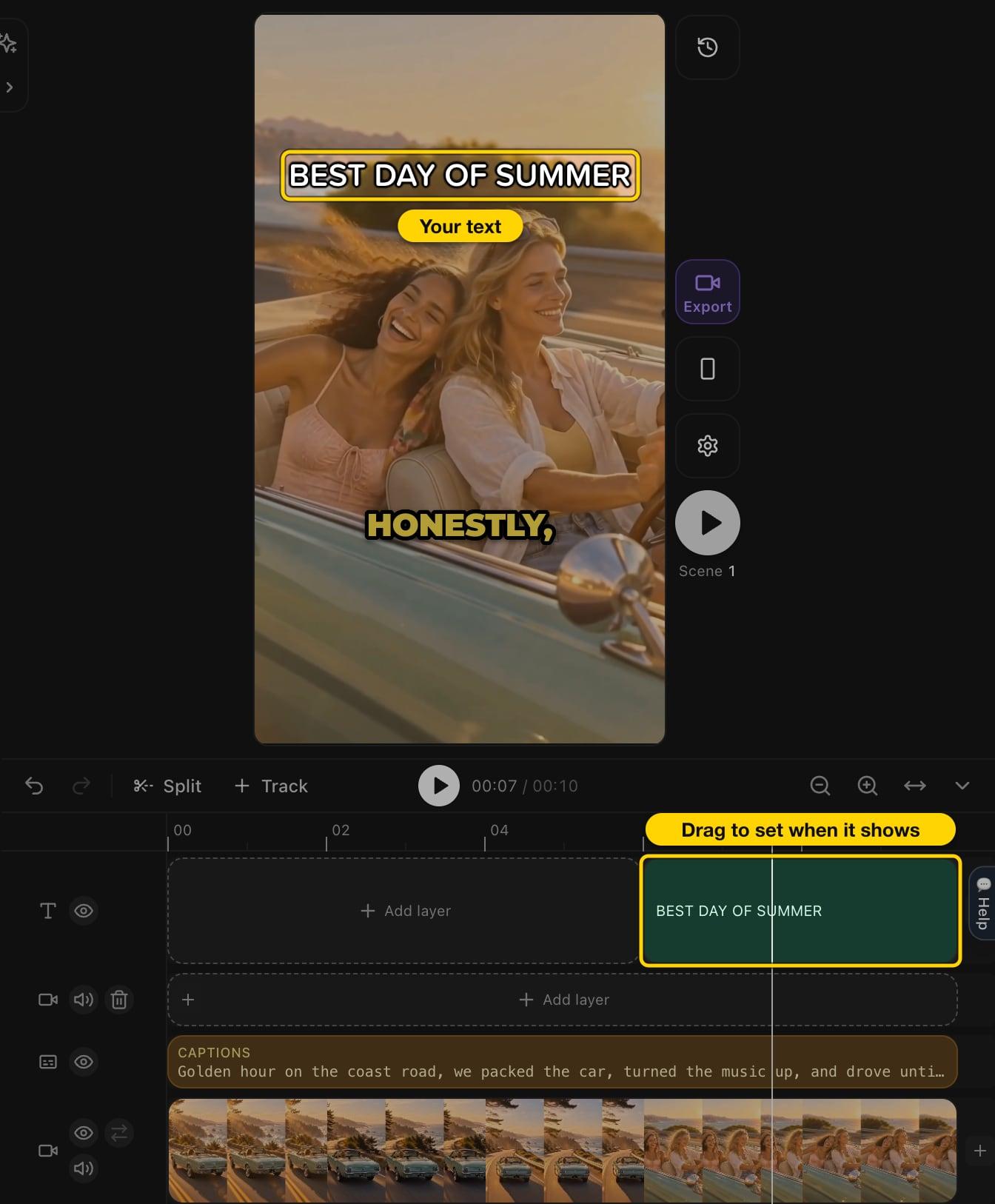Toggle captions track visibility eye

pyautogui.click(x=84, y=1062)
